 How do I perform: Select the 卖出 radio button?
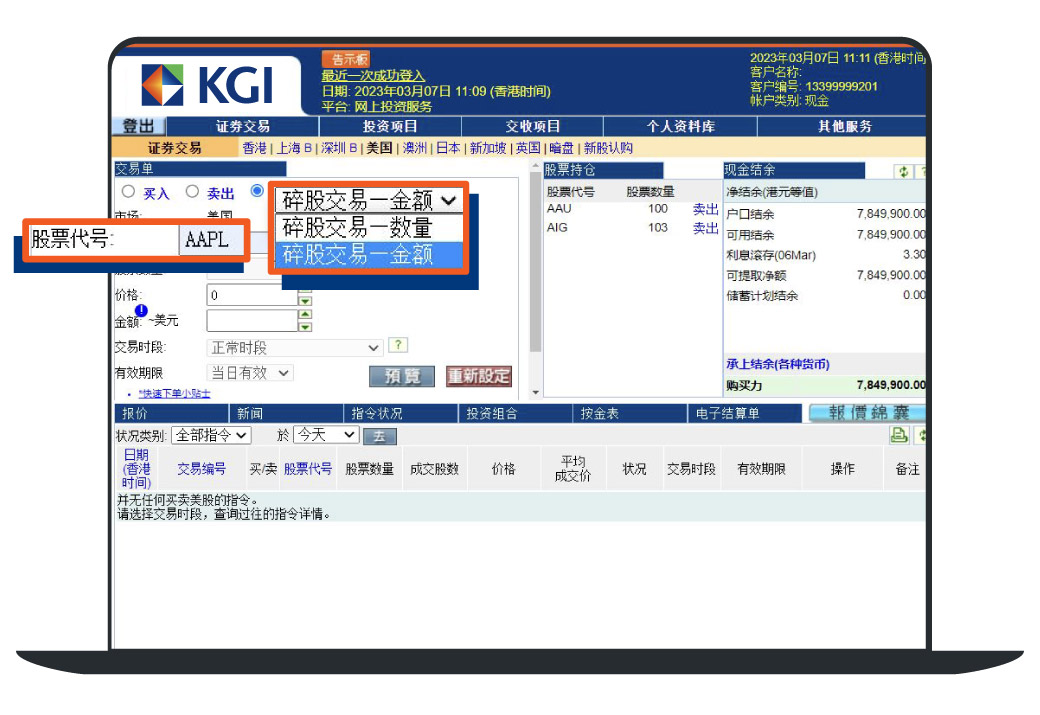coord(192,192)
